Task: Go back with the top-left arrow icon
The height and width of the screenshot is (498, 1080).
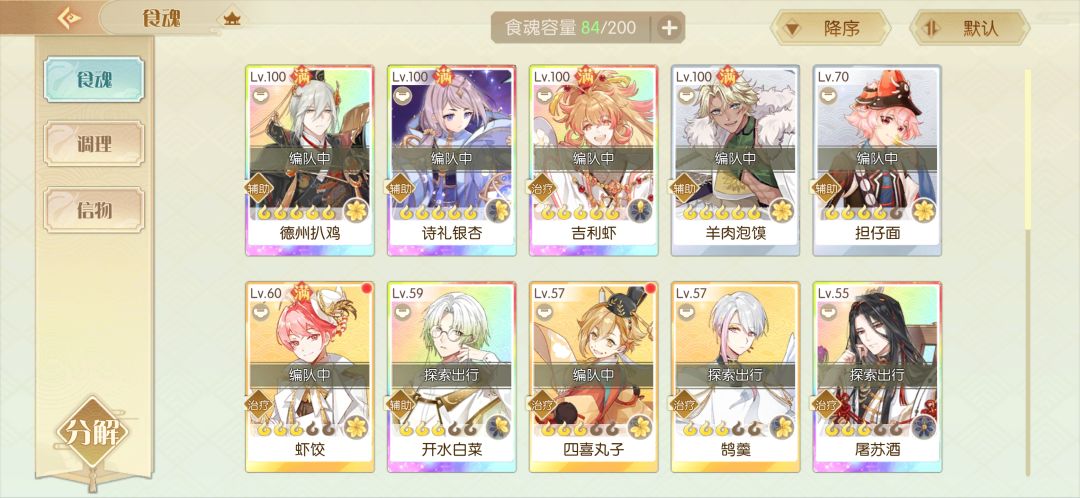Action: coord(69,18)
